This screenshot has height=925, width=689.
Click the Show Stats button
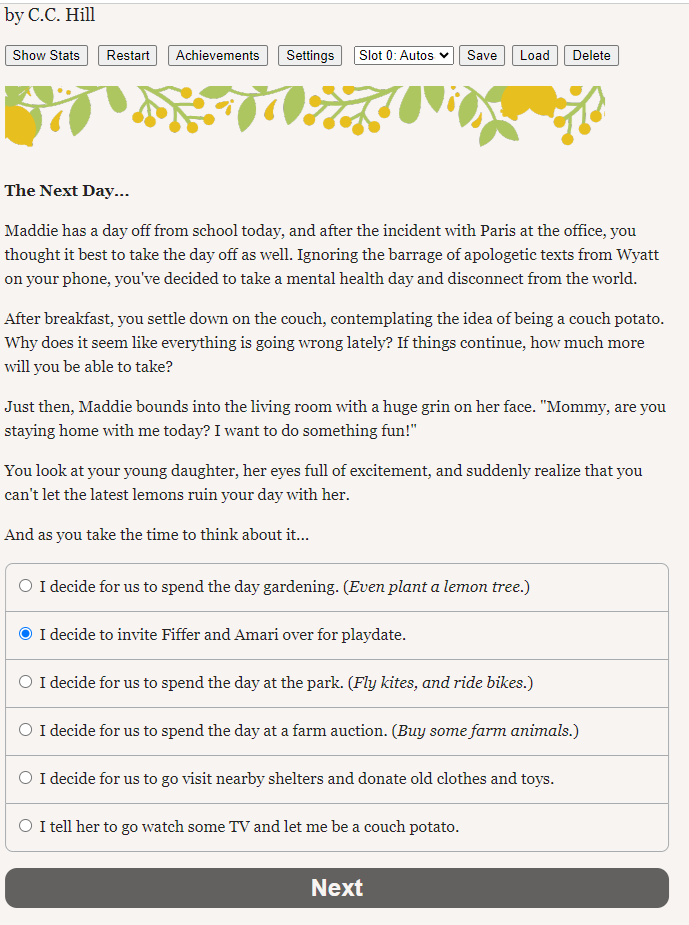[46, 55]
